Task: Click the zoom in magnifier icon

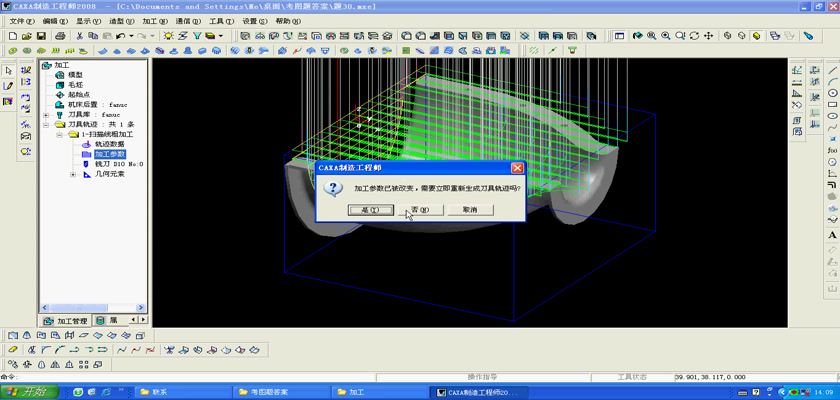Action: (665, 36)
